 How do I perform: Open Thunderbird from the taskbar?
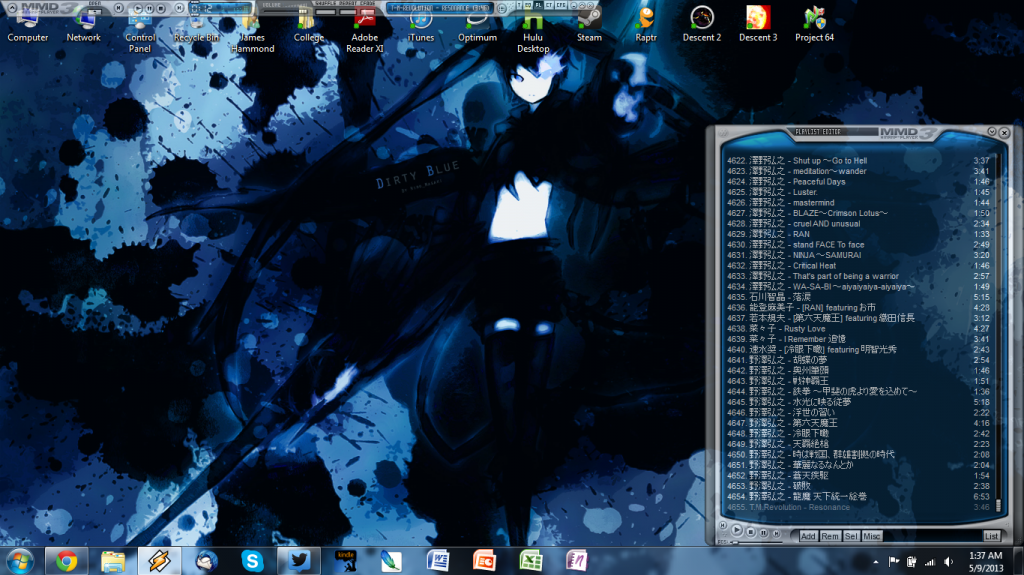pos(206,561)
